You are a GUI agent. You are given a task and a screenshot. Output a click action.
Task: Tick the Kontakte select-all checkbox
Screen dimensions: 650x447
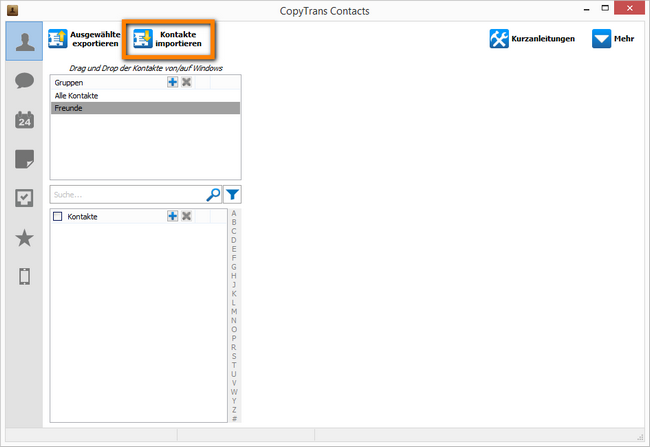click(x=58, y=216)
